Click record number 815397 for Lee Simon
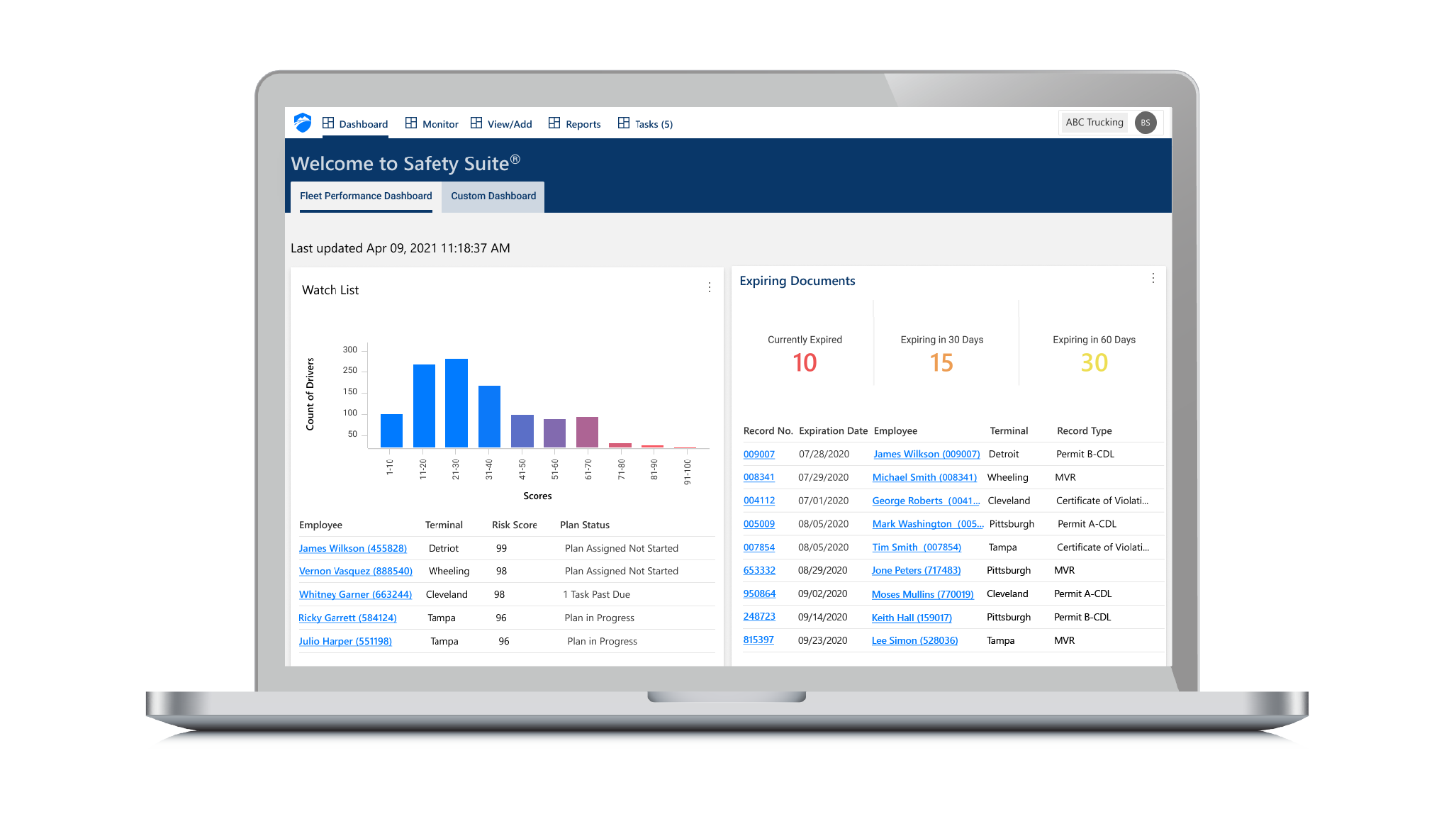Image resolution: width=1456 pixels, height=819 pixels. pos(759,640)
